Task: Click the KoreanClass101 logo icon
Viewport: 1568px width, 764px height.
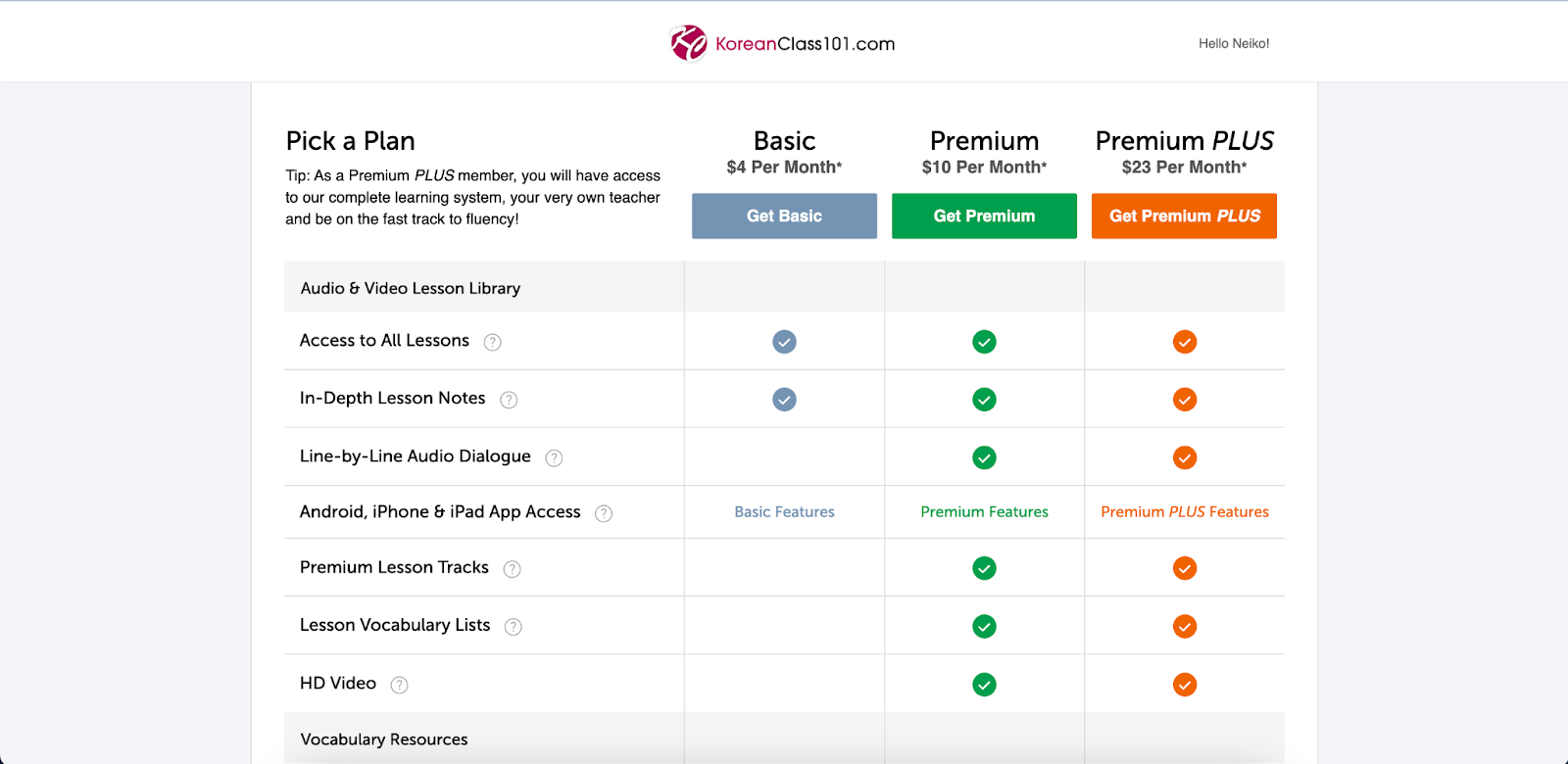Action: pyautogui.click(x=688, y=43)
